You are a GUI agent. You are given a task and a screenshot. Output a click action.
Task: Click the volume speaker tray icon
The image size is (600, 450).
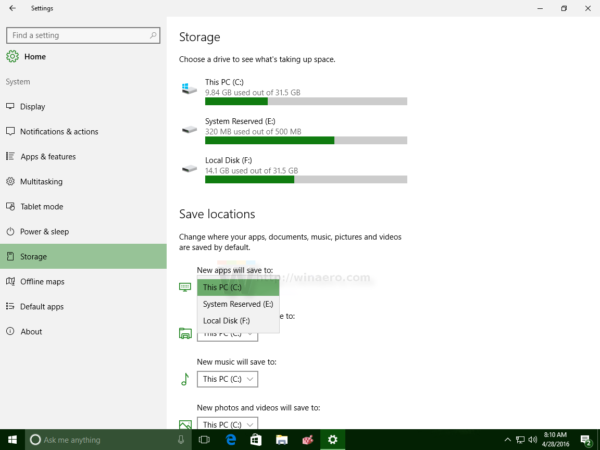(x=533, y=440)
